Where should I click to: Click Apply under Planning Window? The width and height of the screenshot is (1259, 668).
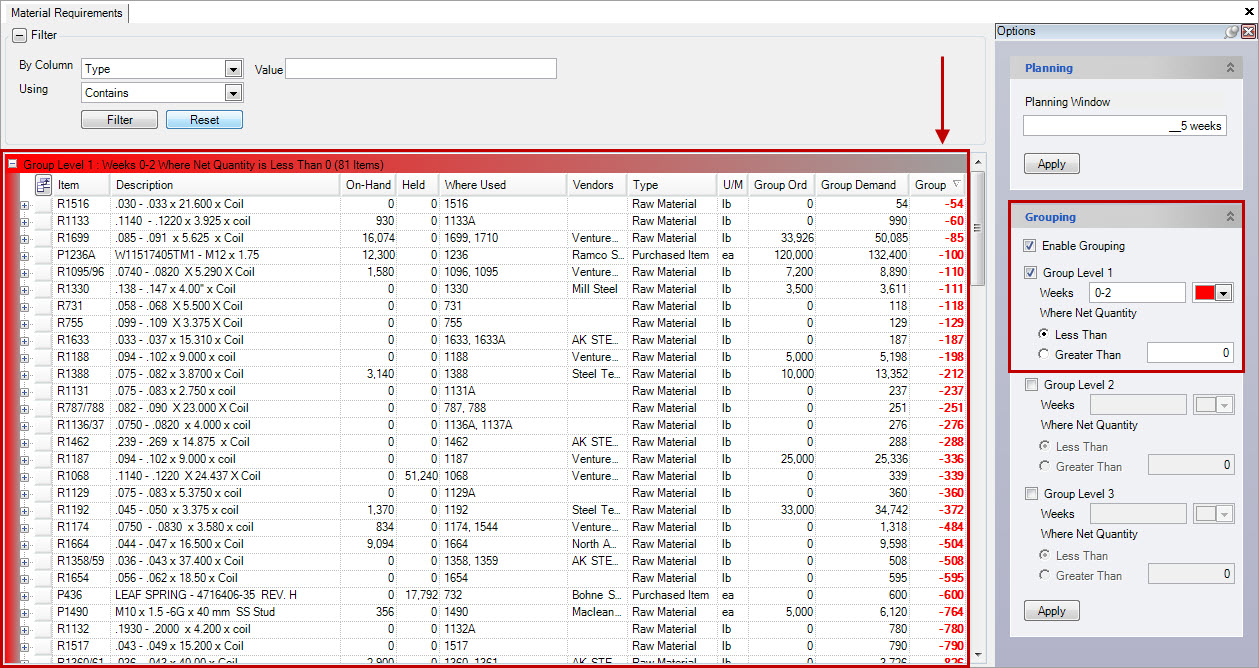tap(1051, 164)
